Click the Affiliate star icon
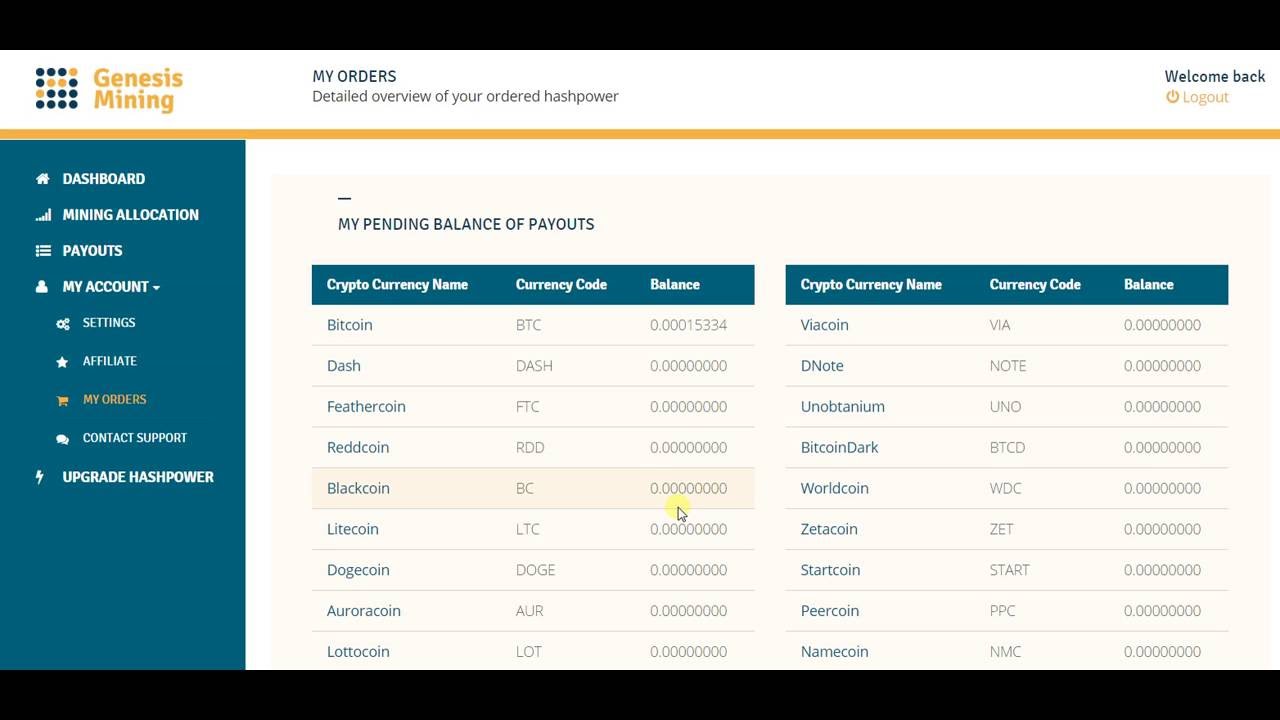1280x720 pixels. point(63,361)
